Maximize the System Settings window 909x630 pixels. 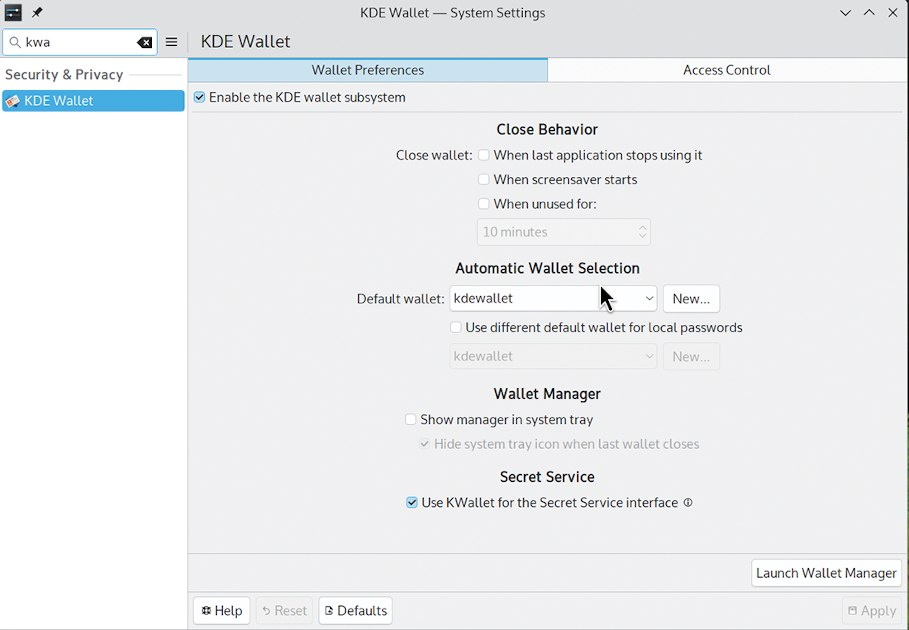click(869, 13)
